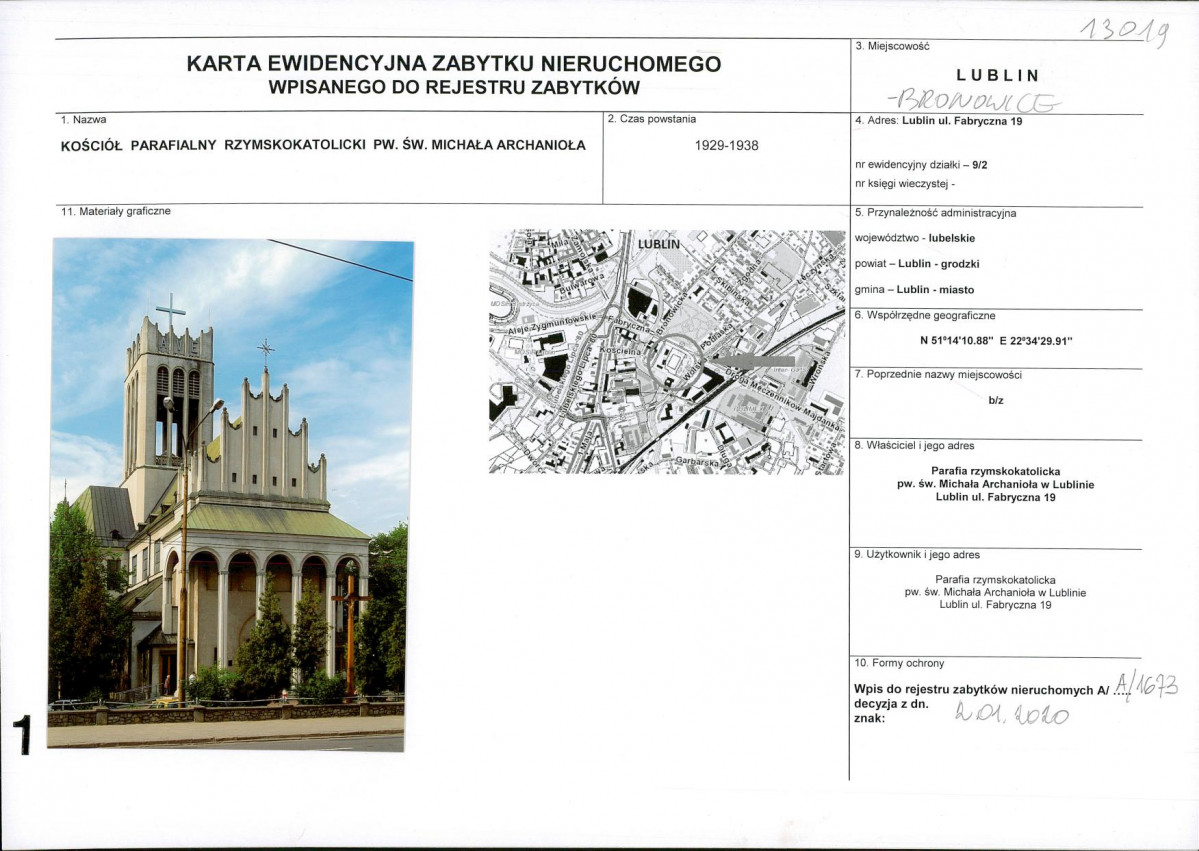Click 'nr księgi wieczystej -' line
This screenshot has height=851, width=1199.
[905, 184]
